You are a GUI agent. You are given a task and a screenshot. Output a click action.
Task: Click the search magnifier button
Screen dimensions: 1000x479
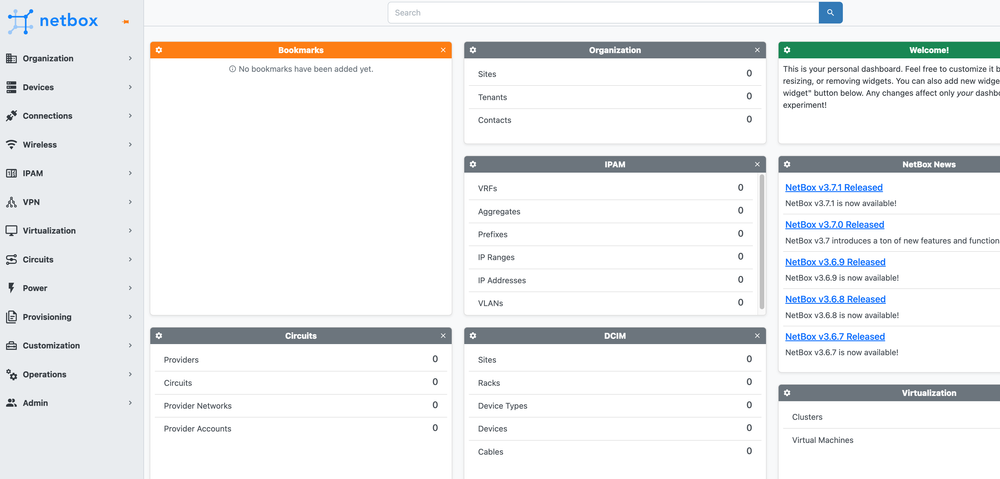click(830, 13)
